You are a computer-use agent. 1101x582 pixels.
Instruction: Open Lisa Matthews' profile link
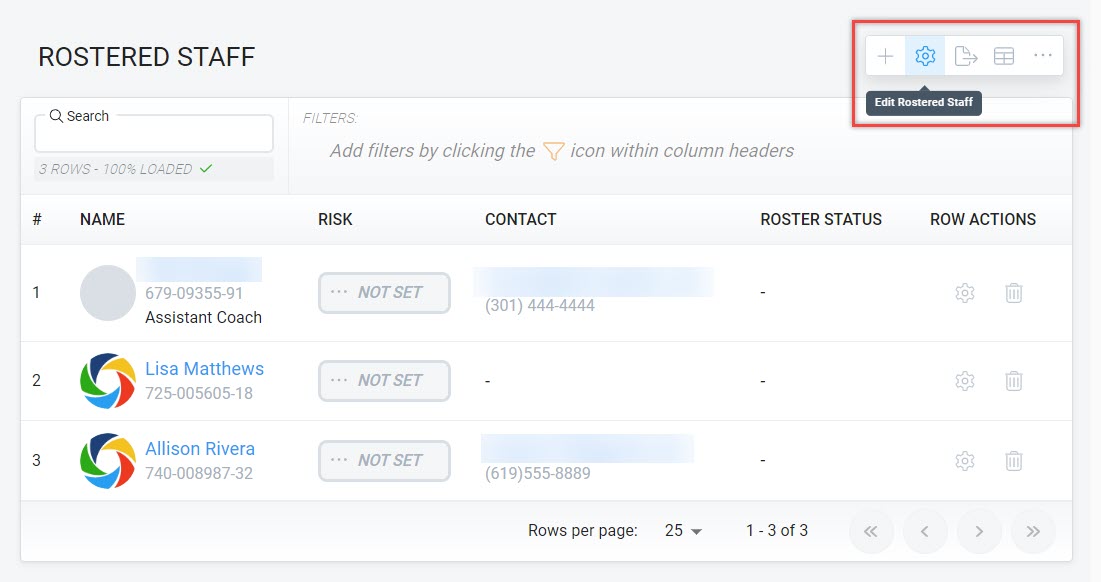coord(204,368)
